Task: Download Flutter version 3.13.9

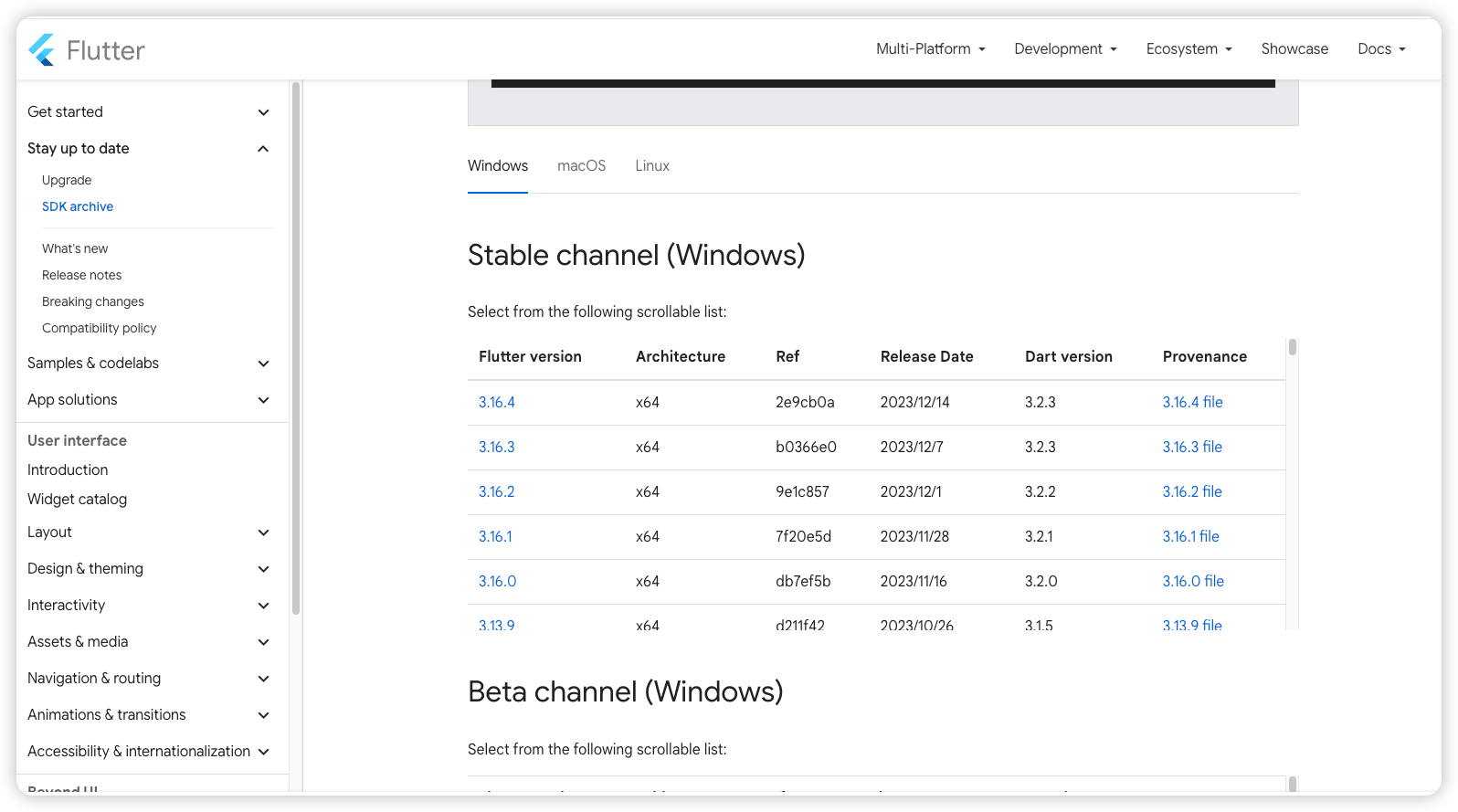Action: (x=497, y=626)
